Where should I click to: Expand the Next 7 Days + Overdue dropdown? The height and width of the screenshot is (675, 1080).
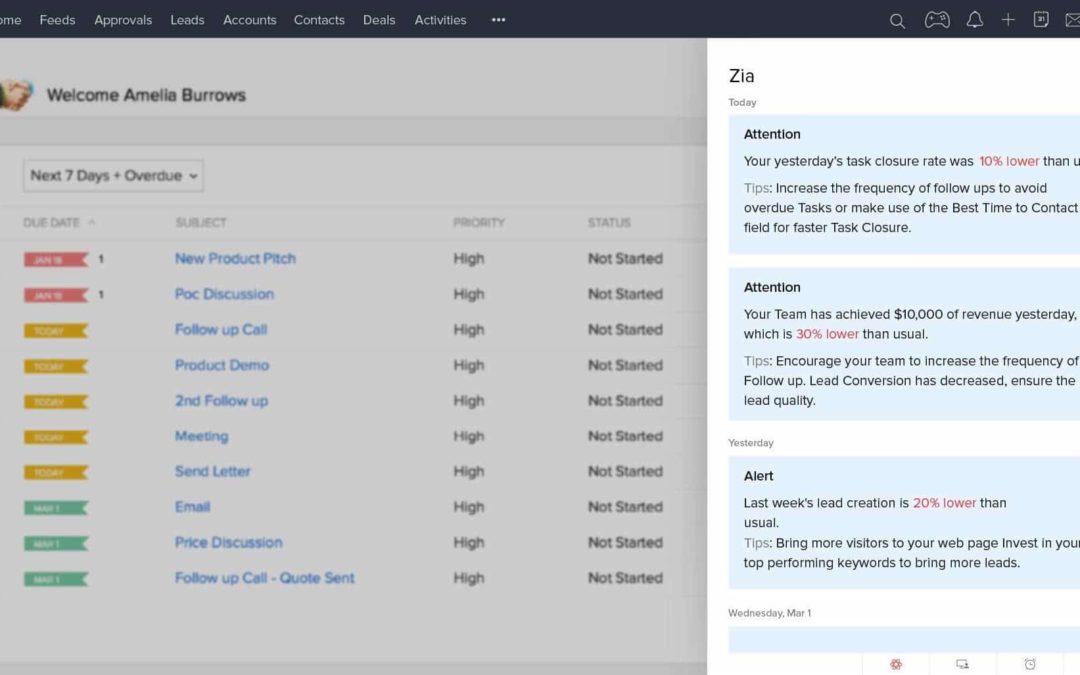click(113, 176)
